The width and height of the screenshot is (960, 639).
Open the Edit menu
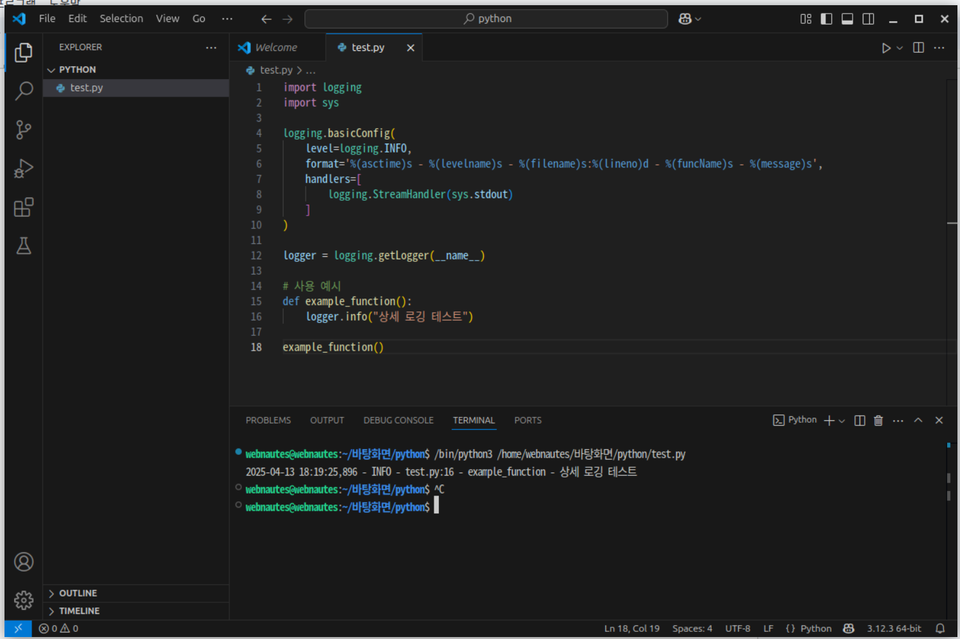pyautogui.click(x=77, y=18)
